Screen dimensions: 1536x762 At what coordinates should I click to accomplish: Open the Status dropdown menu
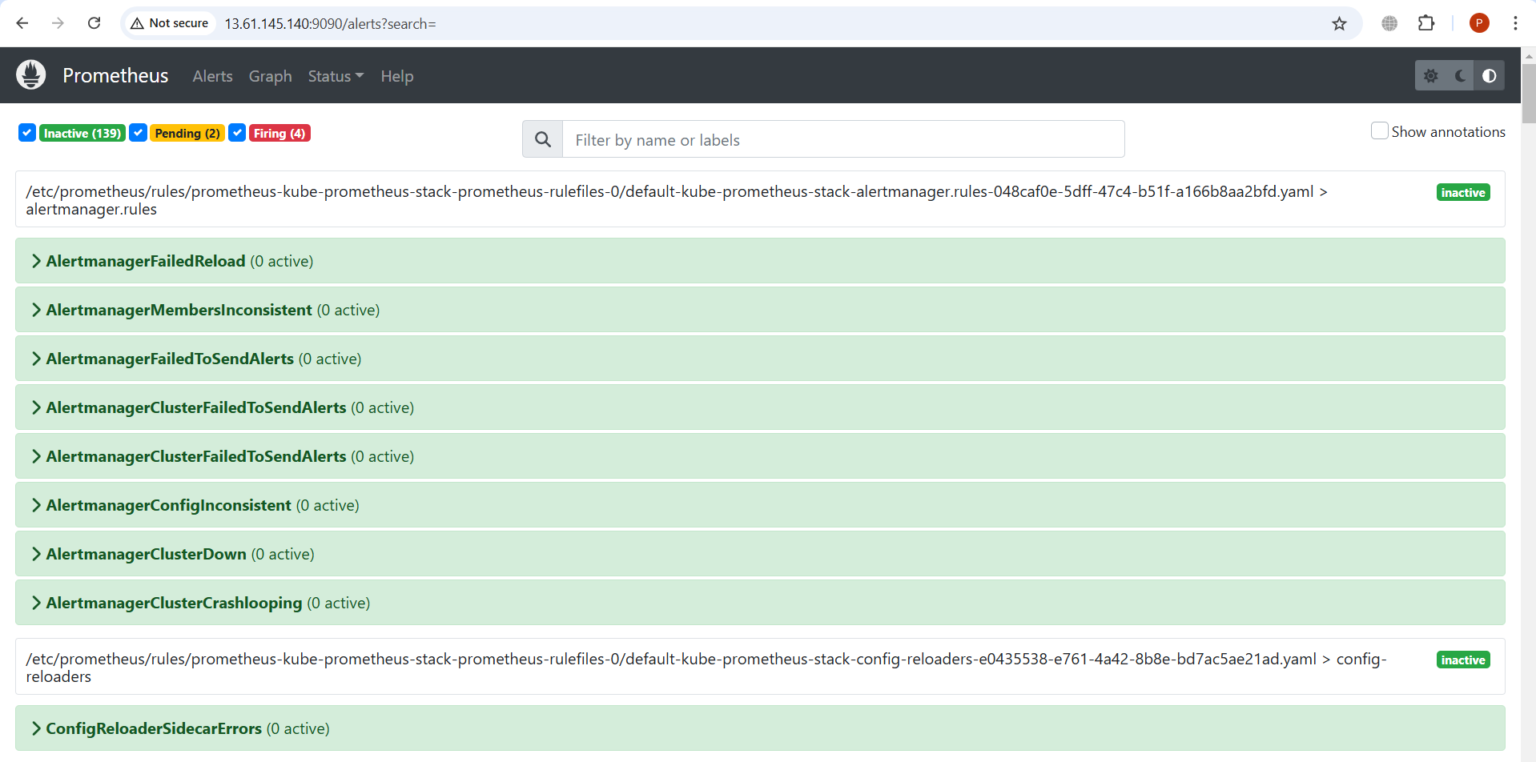tap(335, 75)
